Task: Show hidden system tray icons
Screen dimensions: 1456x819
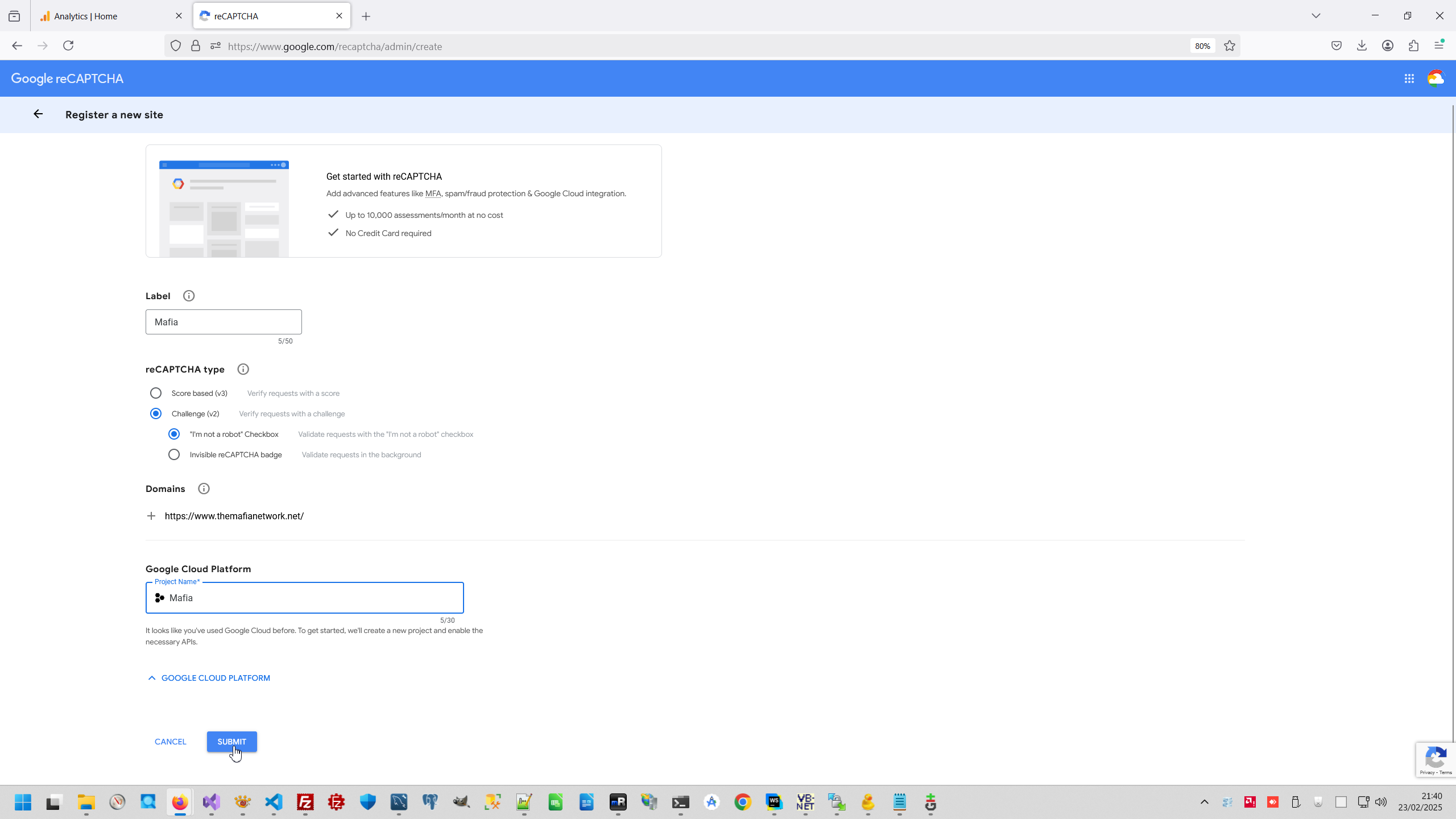Action: click(1204, 802)
